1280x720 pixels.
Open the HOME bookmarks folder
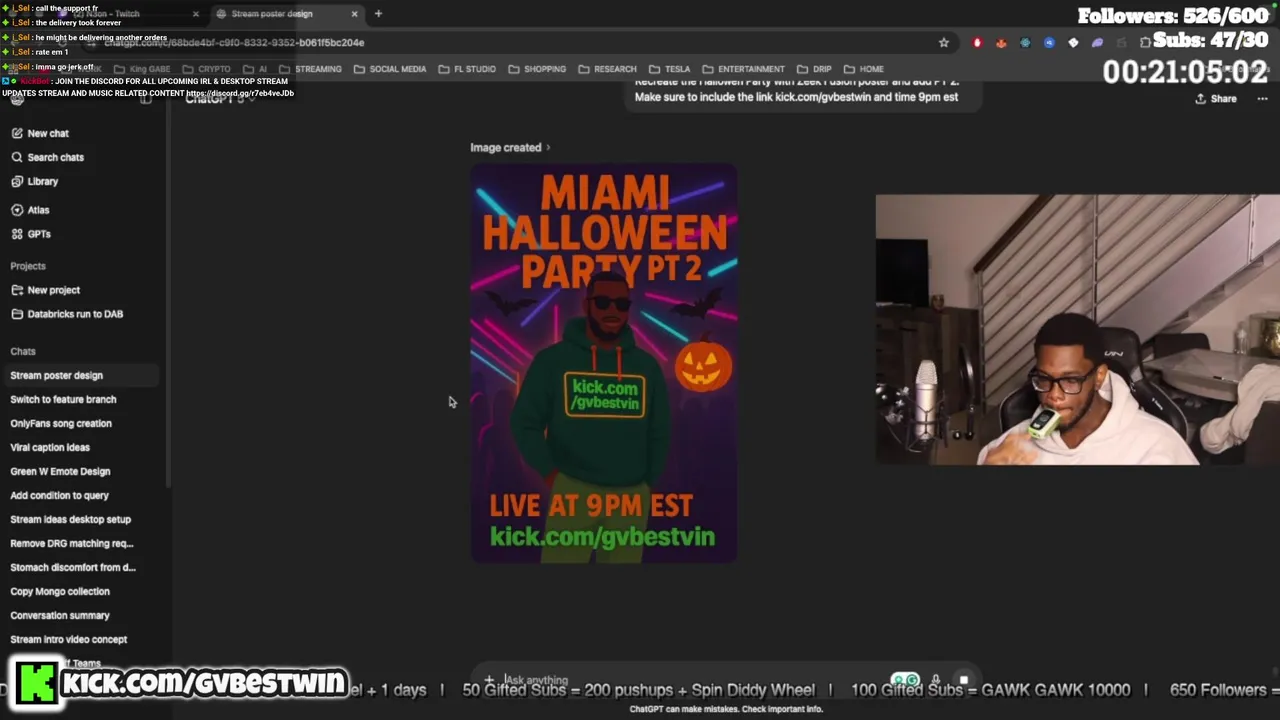point(863,69)
